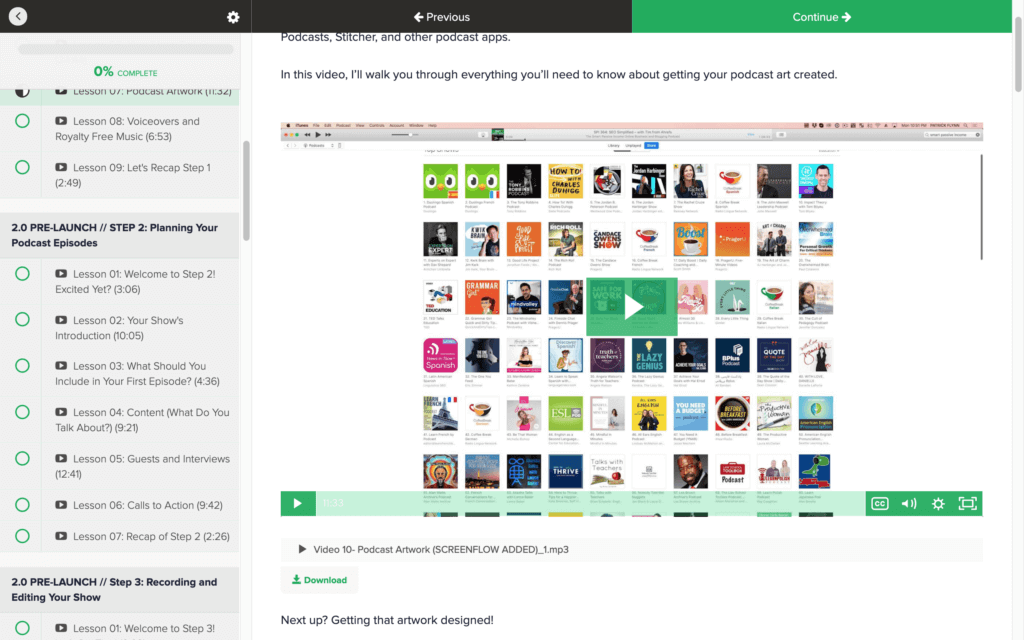Click video icon beside Lesson 05 Guests
Screen dimensions: 1024x640
(x=61, y=458)
